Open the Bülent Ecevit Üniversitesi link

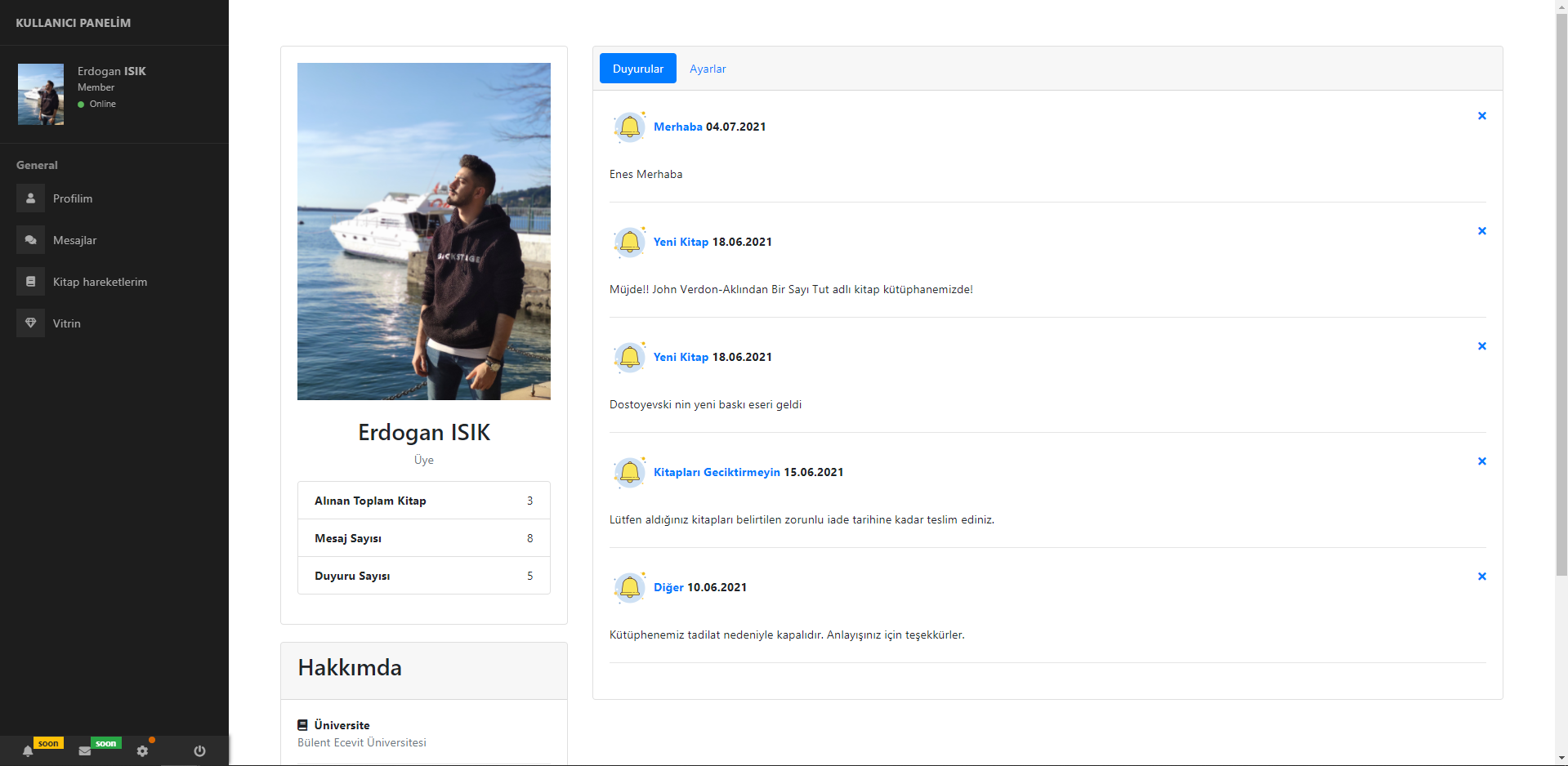(362, 742)
